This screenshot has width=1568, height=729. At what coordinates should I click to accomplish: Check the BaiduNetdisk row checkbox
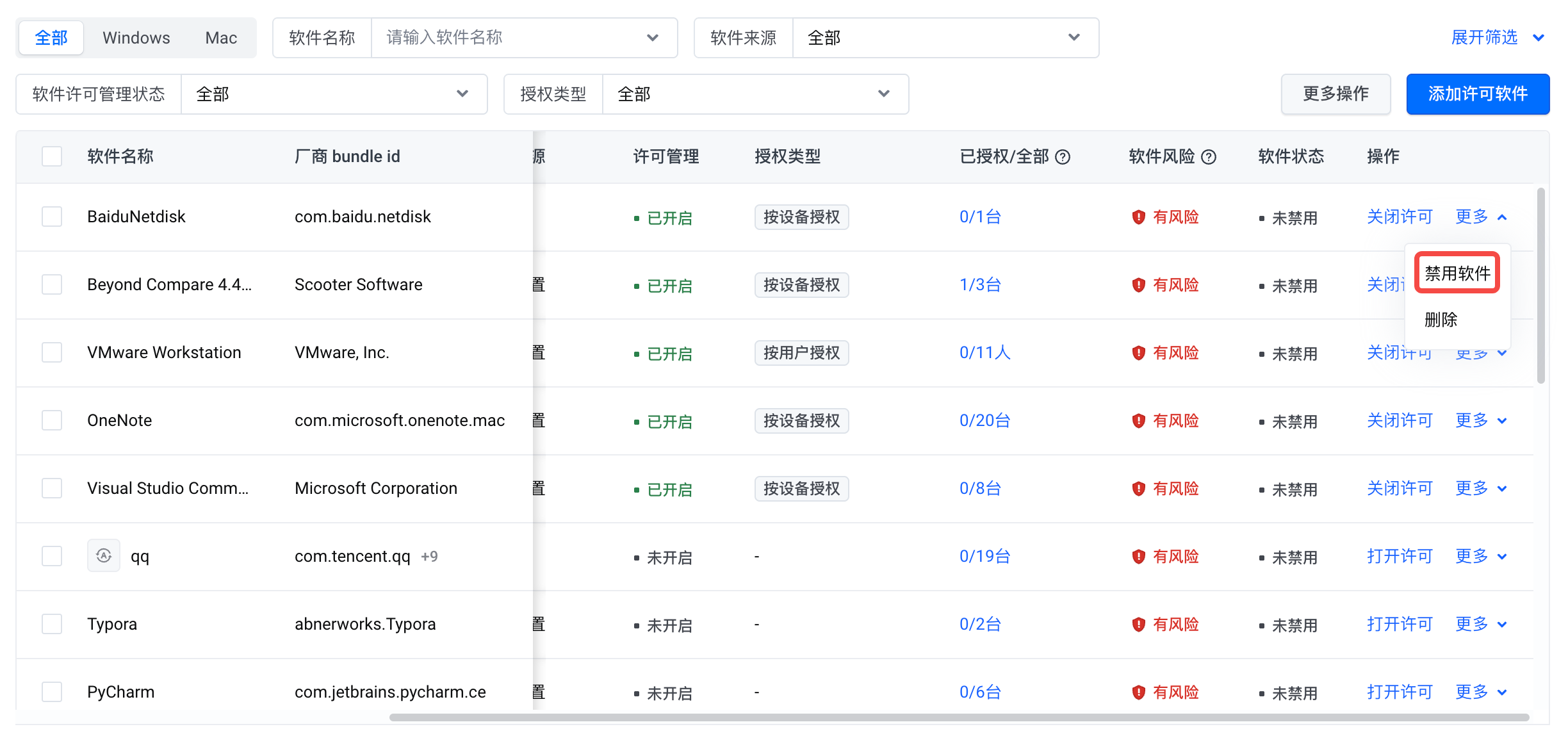pyautogui.click(x=52, y=217)
